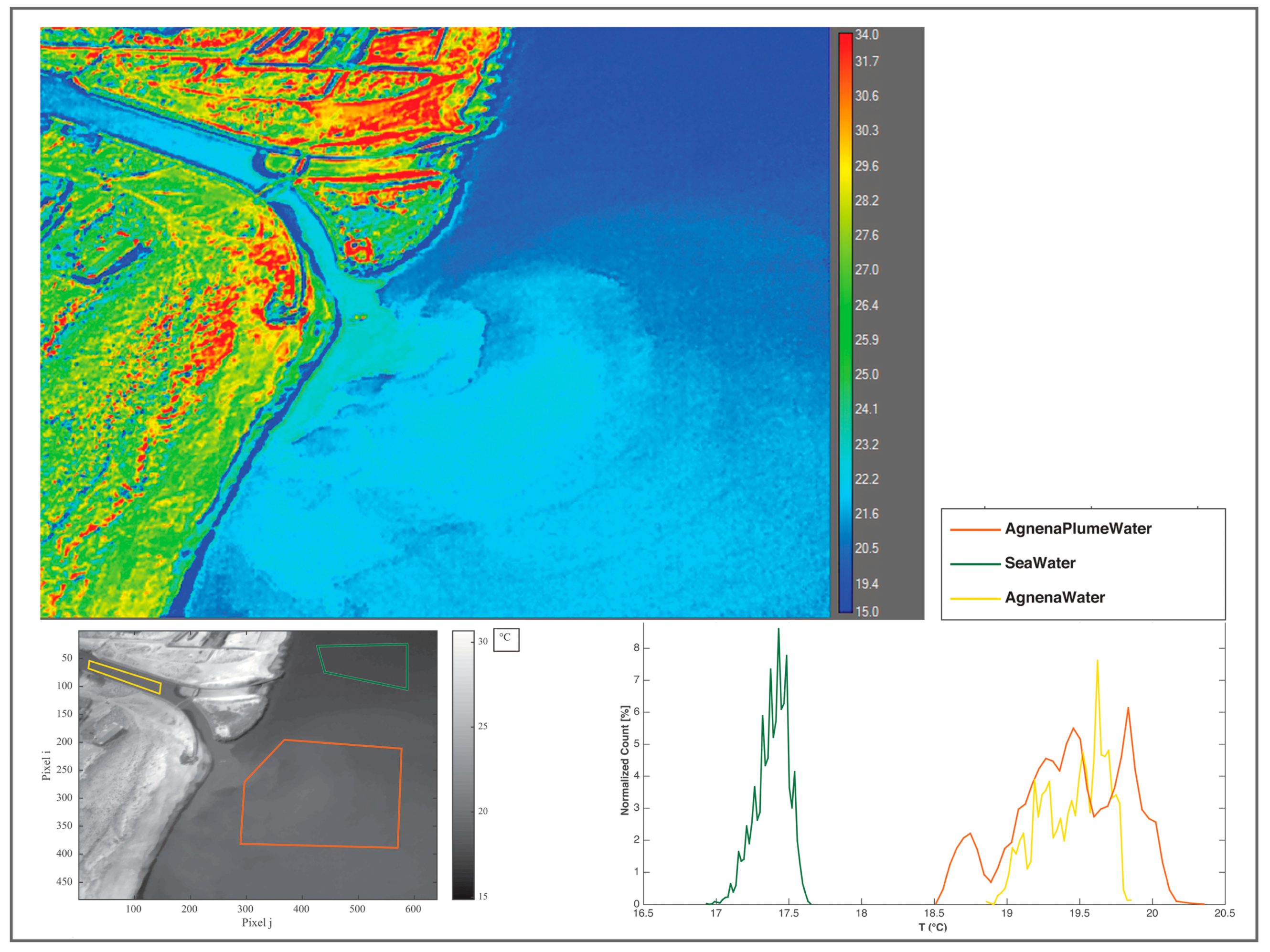Click the Normalized Count axis label
Viewport: 1270px width, 952px height.
[625, 761]
